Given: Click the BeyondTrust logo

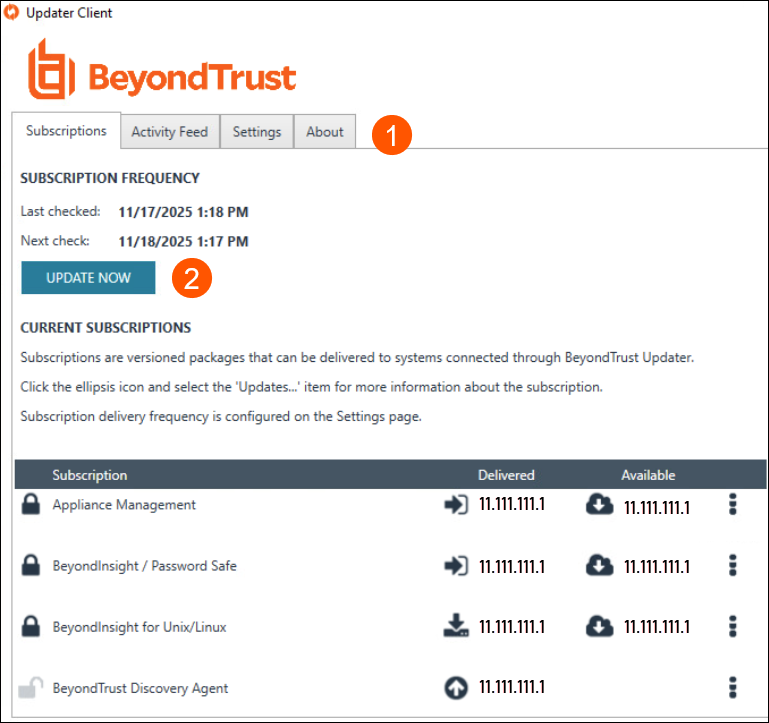Looking at the screenshot, I should coord(162,70).
